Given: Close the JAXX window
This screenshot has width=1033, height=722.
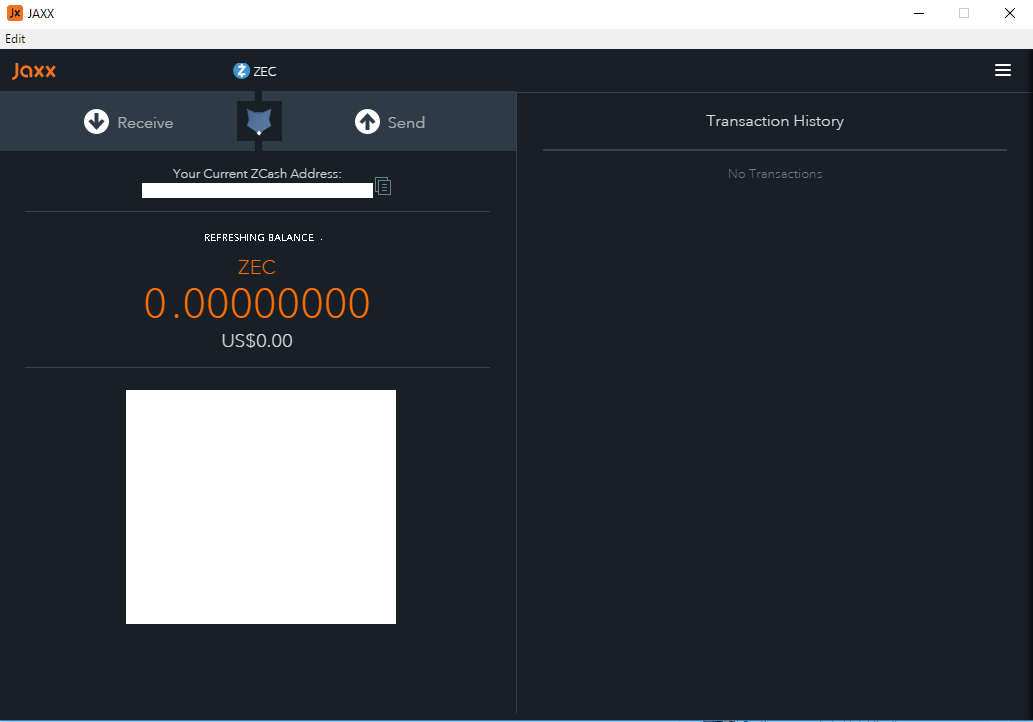Looking at the screenshot, I should coord(1009,13).
